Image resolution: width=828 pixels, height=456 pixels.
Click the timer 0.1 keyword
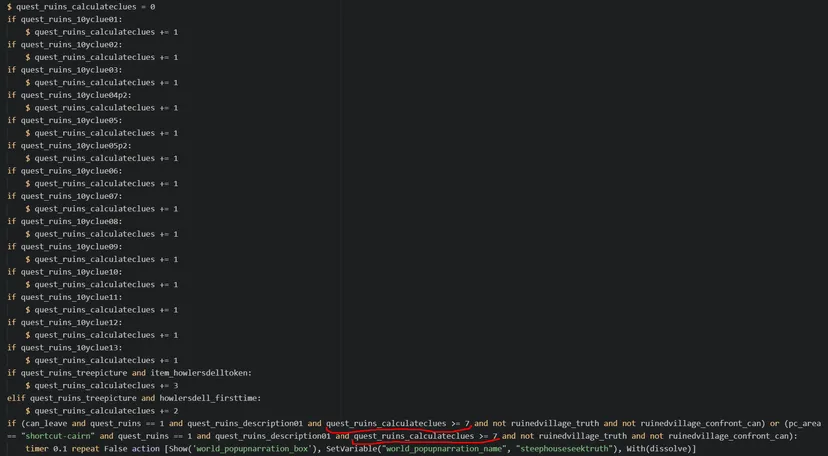[48, 449]
